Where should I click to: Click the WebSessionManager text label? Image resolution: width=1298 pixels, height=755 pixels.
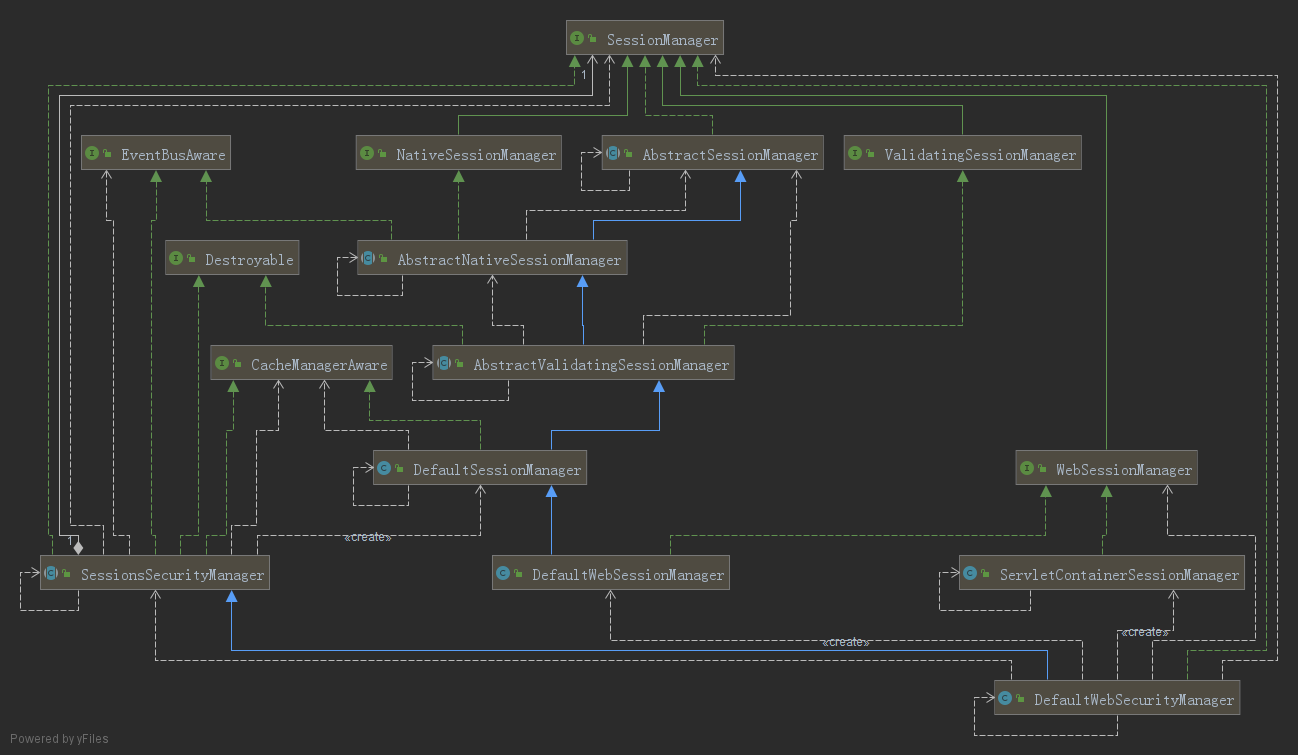tap(1124, 470)
